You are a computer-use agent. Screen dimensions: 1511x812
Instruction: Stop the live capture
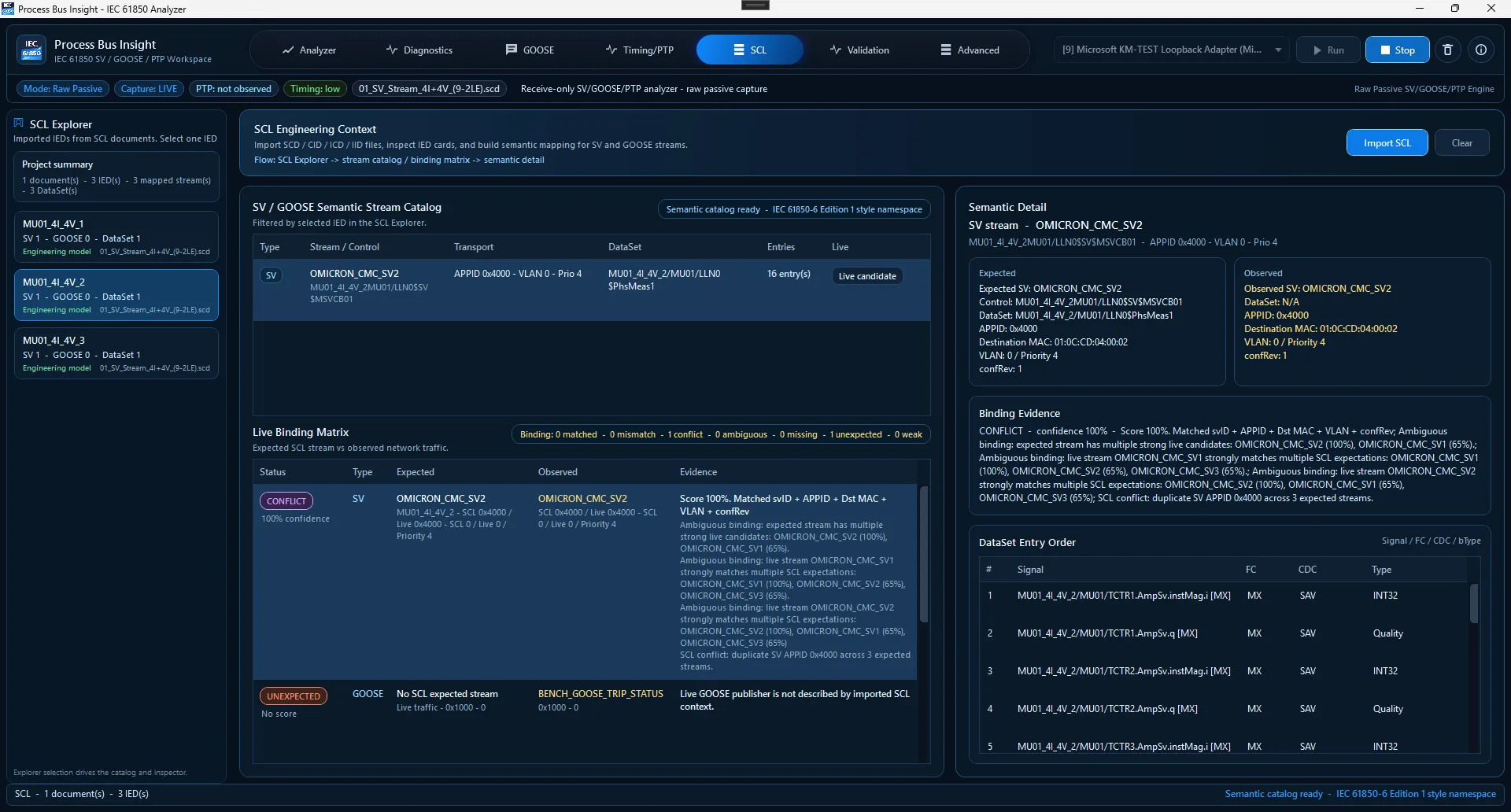(x=1397, y=50)
